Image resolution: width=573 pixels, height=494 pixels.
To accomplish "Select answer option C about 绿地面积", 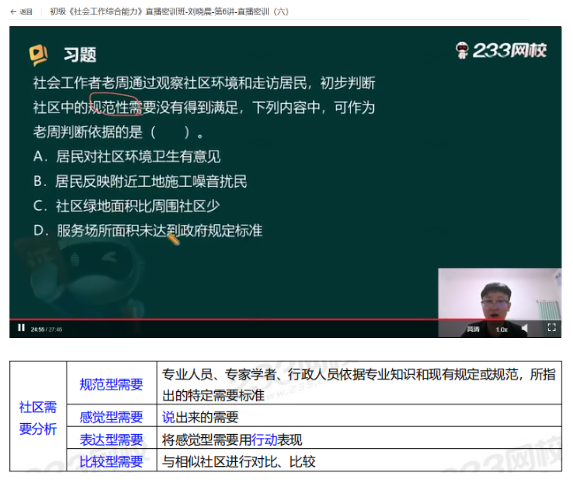I will tap(126, 206).
